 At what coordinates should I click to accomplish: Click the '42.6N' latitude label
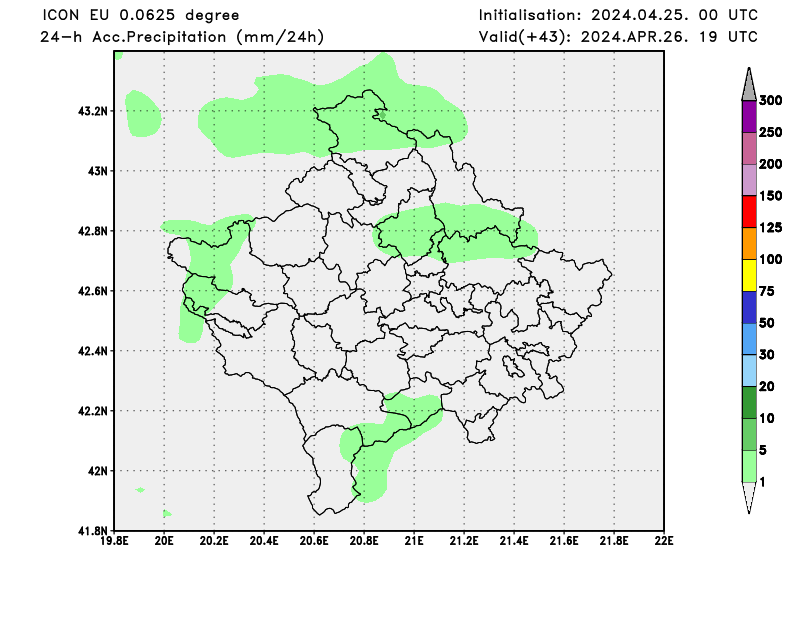click(x=92, y=291)
